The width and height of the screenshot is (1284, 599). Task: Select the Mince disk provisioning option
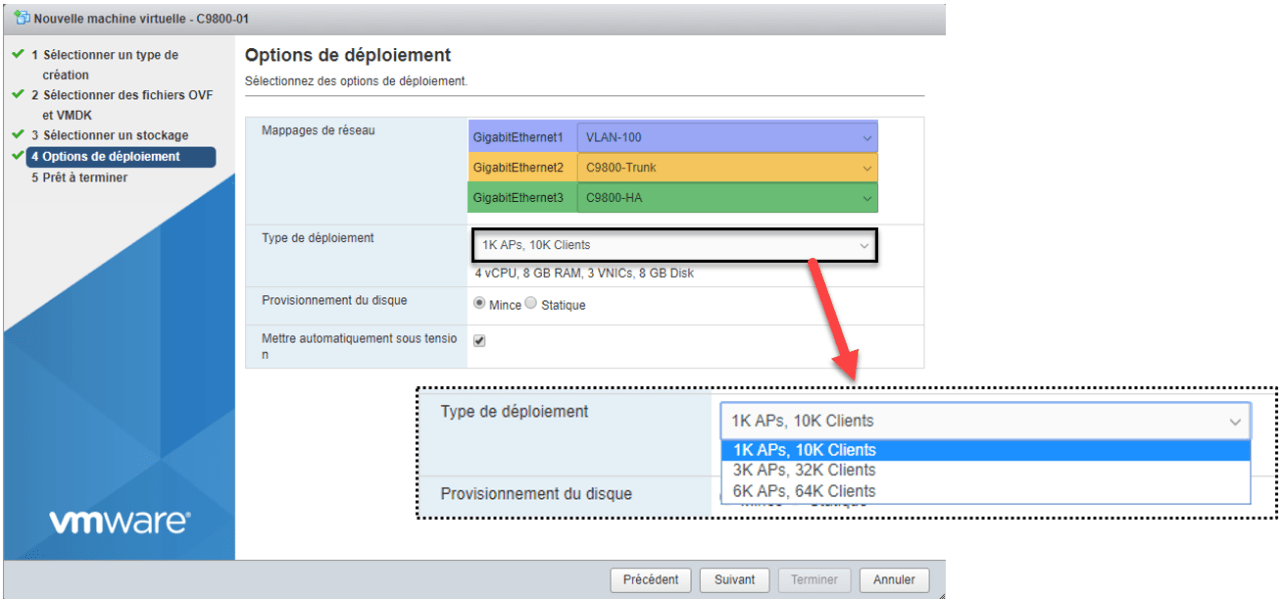click(480, 304)
